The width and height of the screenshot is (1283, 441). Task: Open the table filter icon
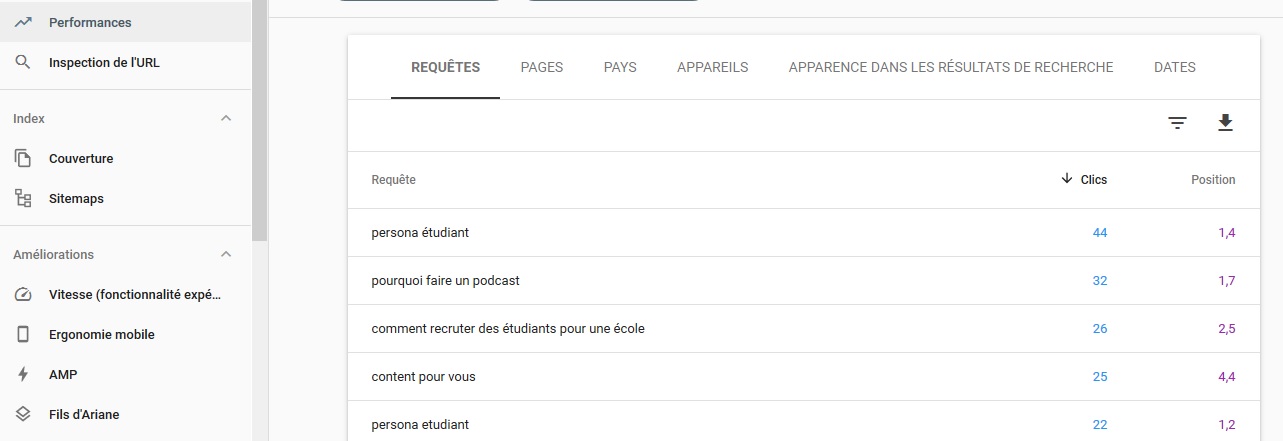click(1177, 123)
